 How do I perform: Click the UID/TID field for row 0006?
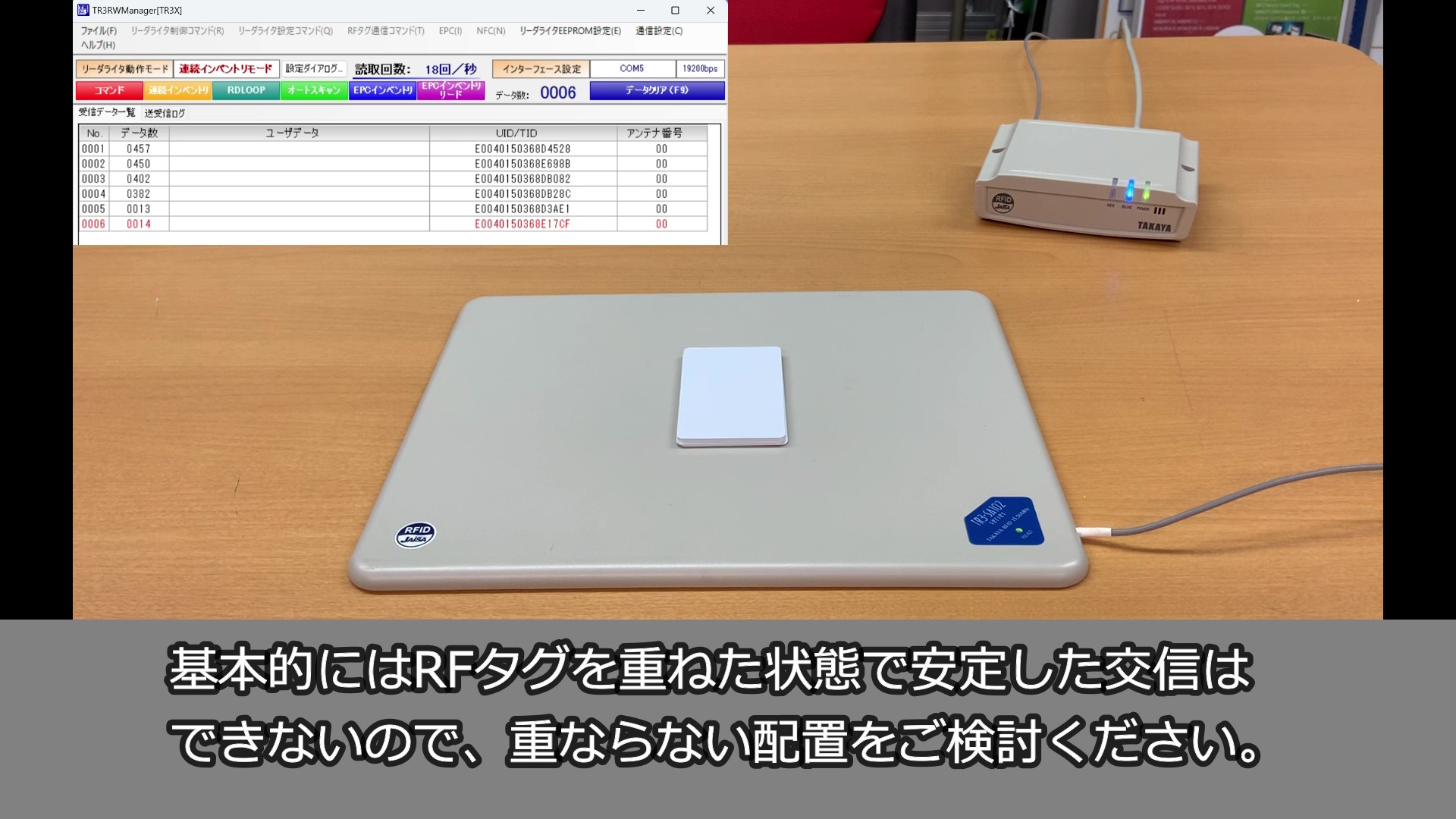pyautogui.click(x=520, y=224)
